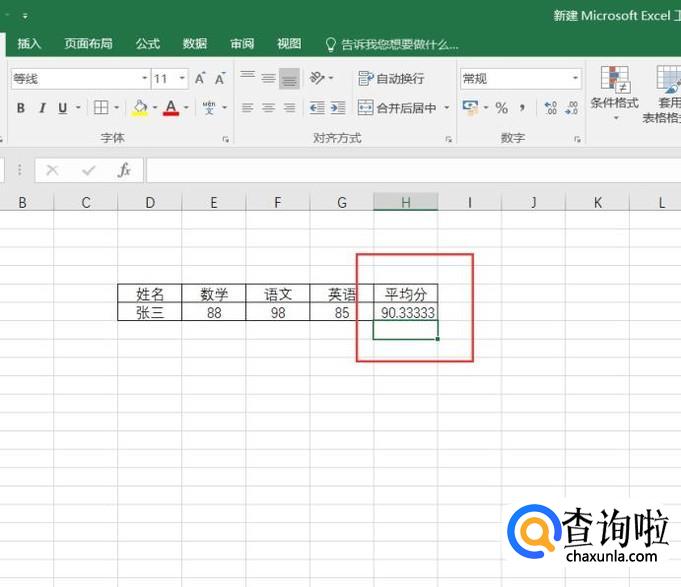Apply the fill color bucket
Image resolution: width=681 pixels, height=587 pixels.
pyautogui.click(x=139, y=108)
